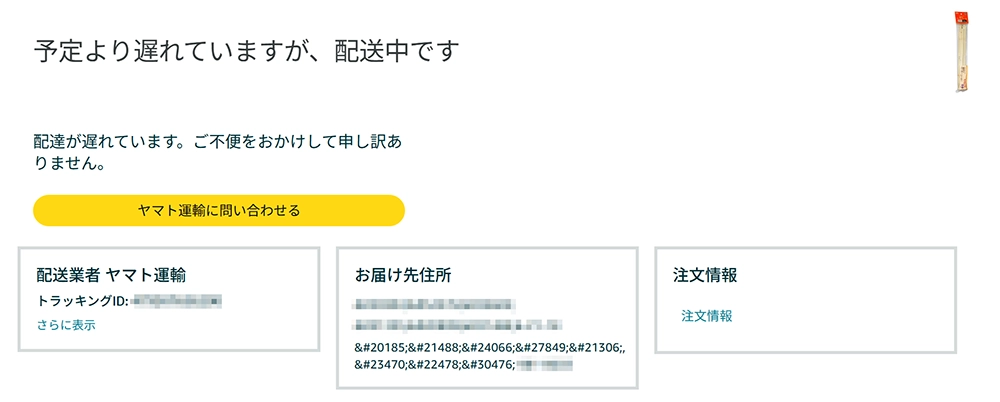Click the 配達が遅れています apology message

click(218, 141)
